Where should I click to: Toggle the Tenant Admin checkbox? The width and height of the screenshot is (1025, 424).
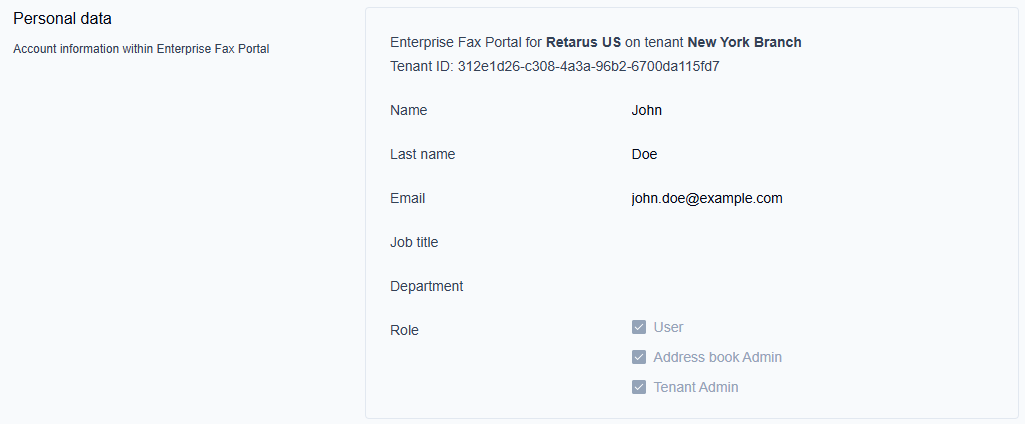(x=639, y=387)
